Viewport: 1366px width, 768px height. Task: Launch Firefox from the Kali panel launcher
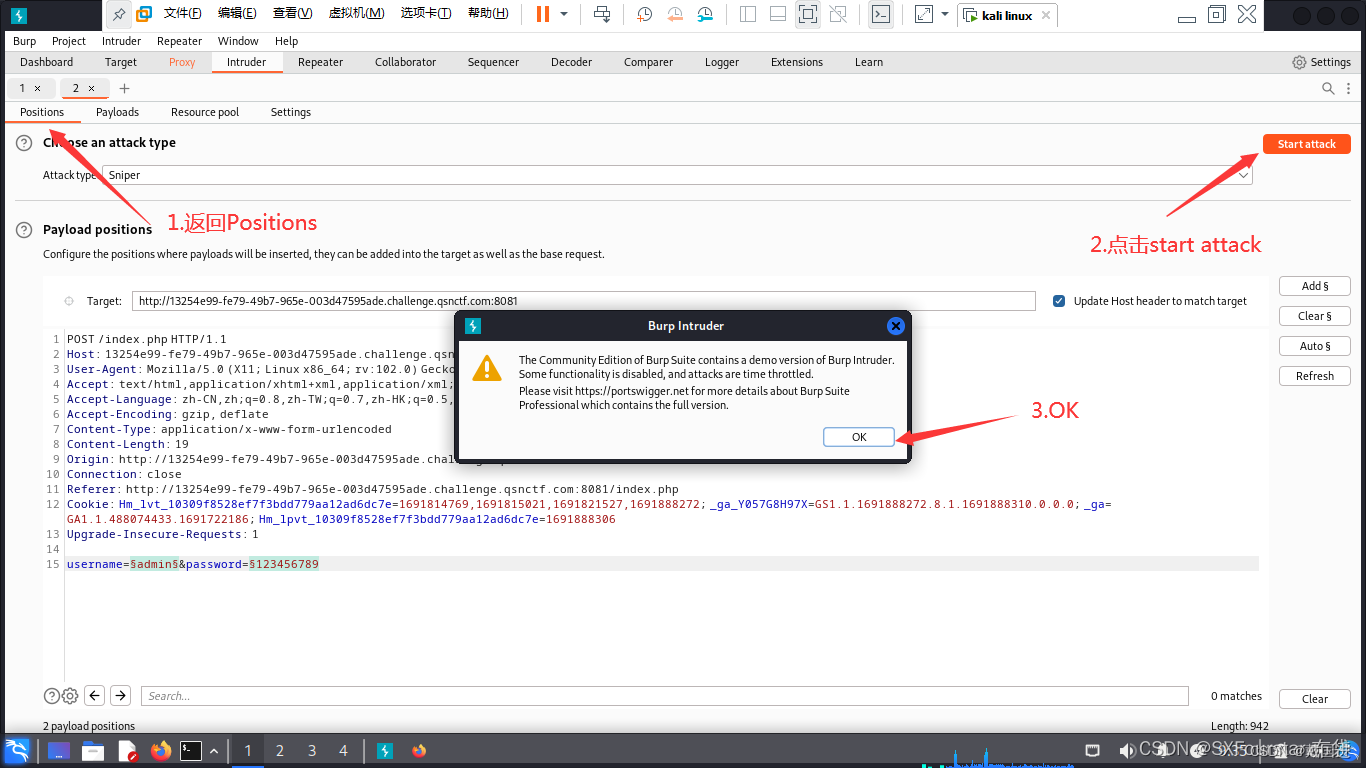[161, 750]
